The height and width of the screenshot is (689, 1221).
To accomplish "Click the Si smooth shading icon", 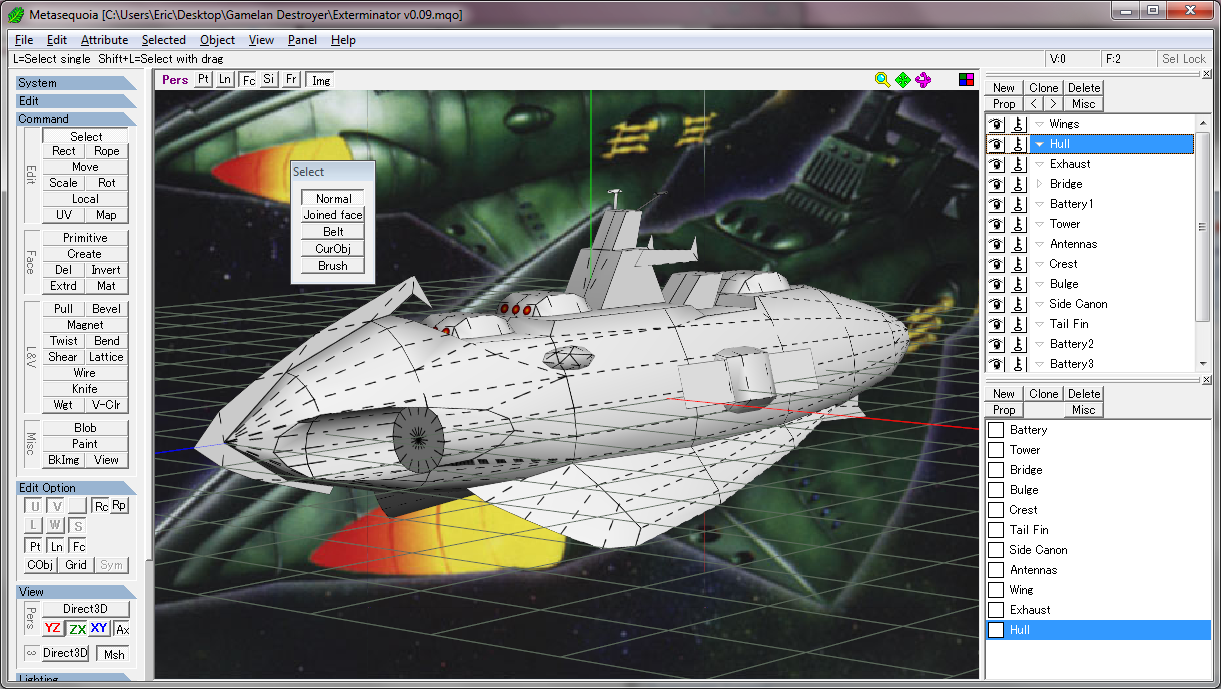I will pyautogui.click(x=268, y=79).
